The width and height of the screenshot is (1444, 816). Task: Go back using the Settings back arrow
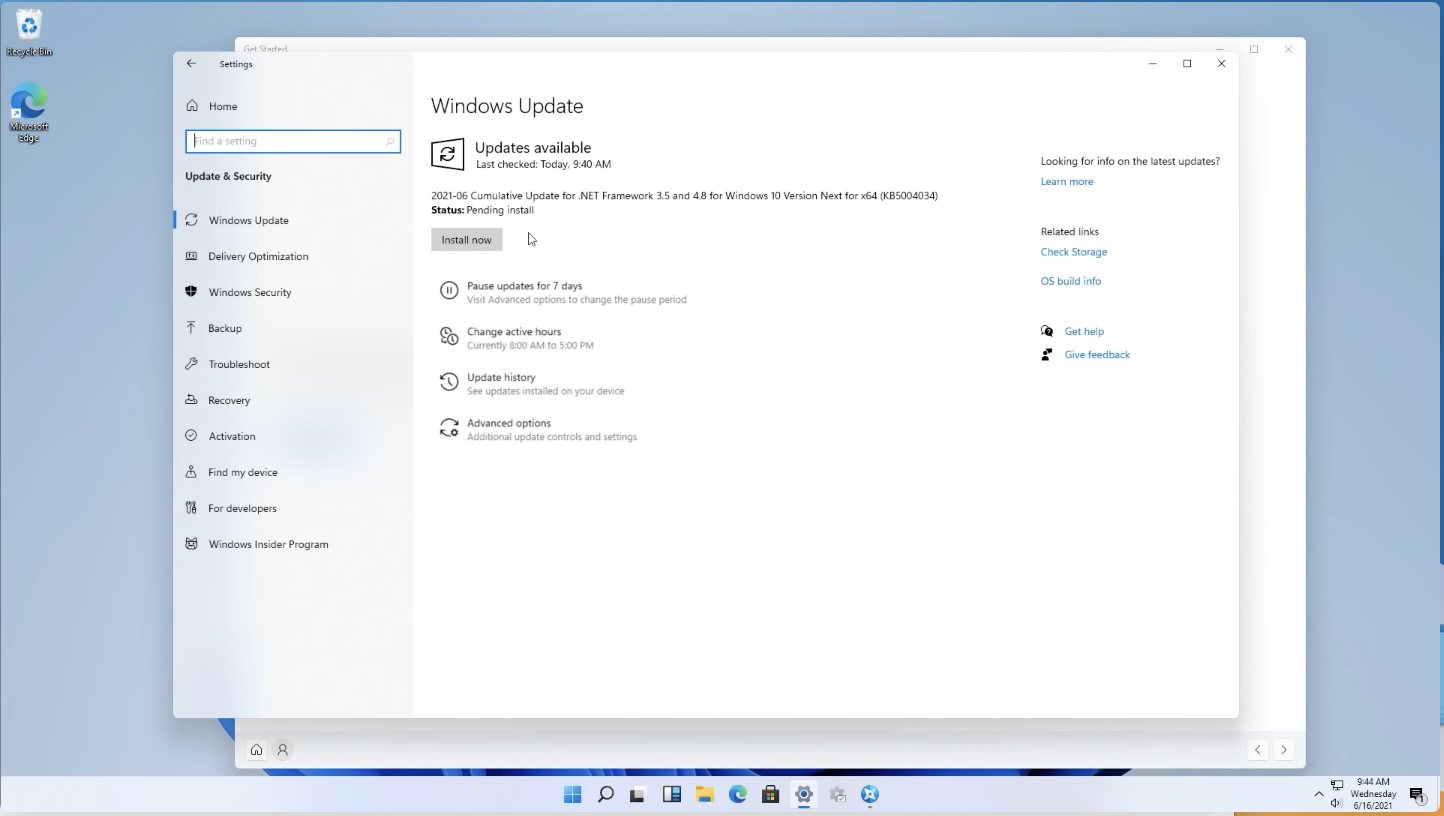click(191, 64)
